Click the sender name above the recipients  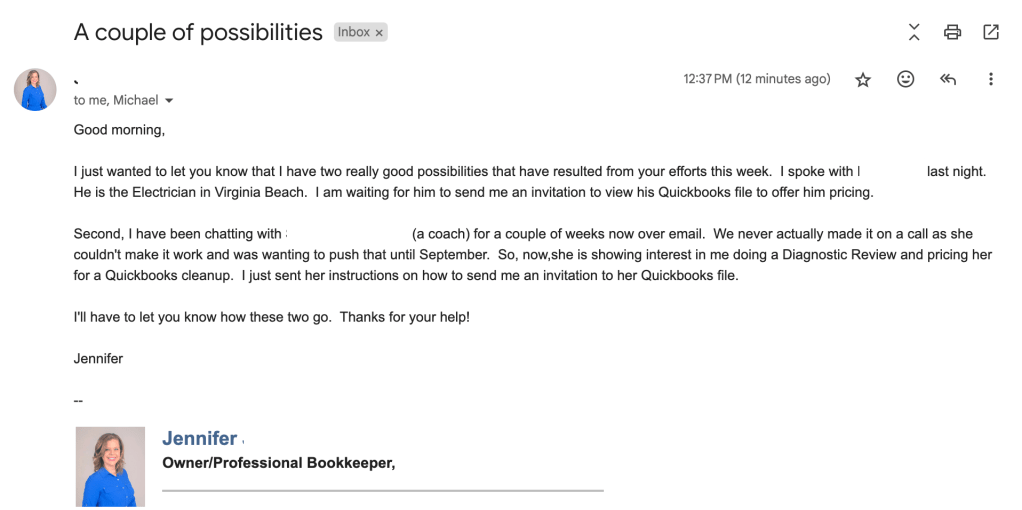pyautogui.click(x=127, y=77)
